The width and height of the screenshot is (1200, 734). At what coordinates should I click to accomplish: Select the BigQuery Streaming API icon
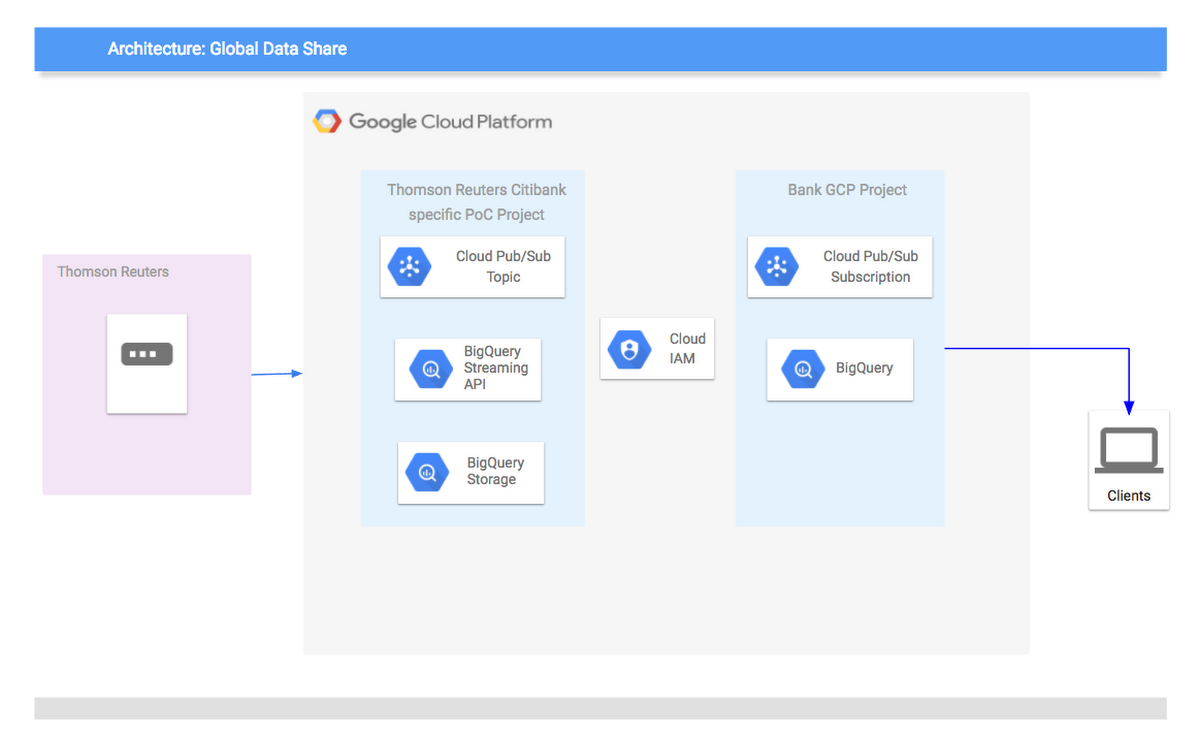click(430, 369)
